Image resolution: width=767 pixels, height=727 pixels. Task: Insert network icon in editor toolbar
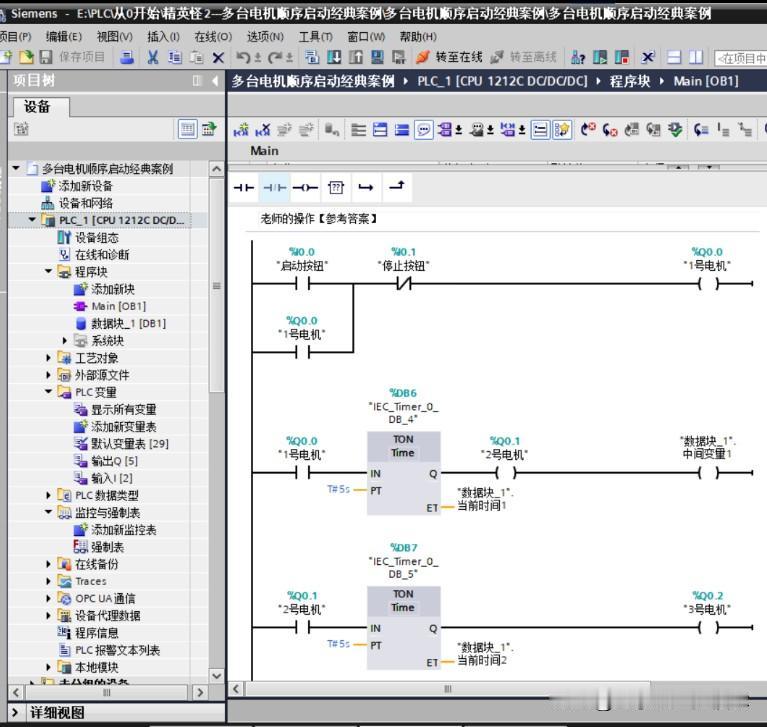(x=241, y=130)
